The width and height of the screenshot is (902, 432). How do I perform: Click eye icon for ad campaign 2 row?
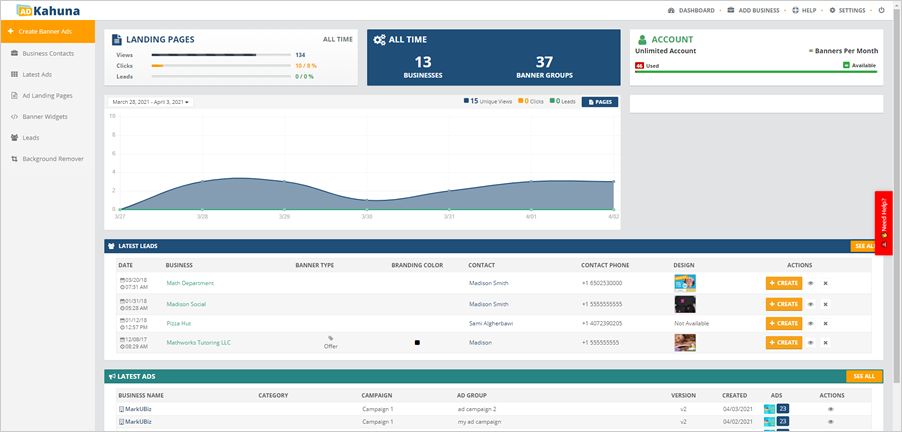829,409
